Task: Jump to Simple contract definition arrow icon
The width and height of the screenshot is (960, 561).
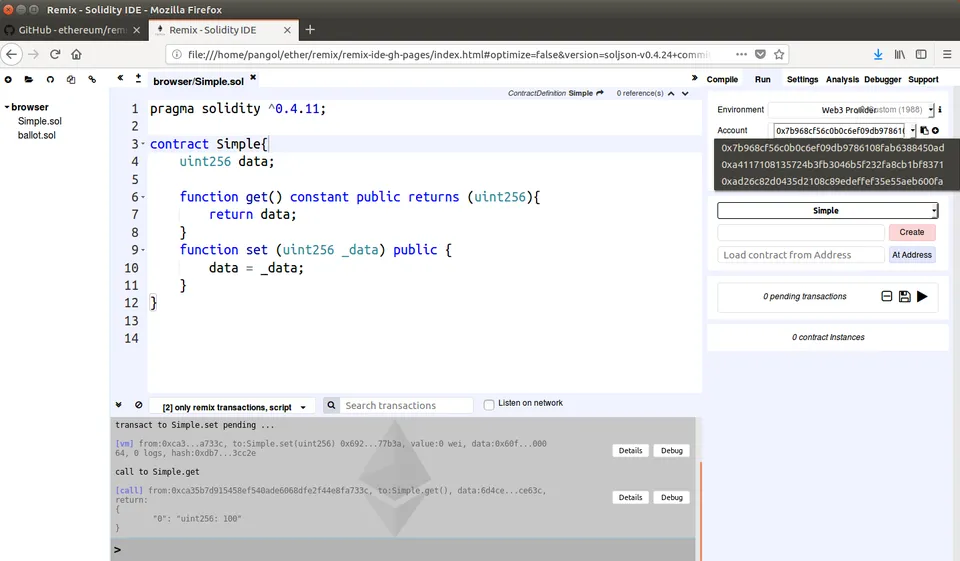Action: click(600, 93)
